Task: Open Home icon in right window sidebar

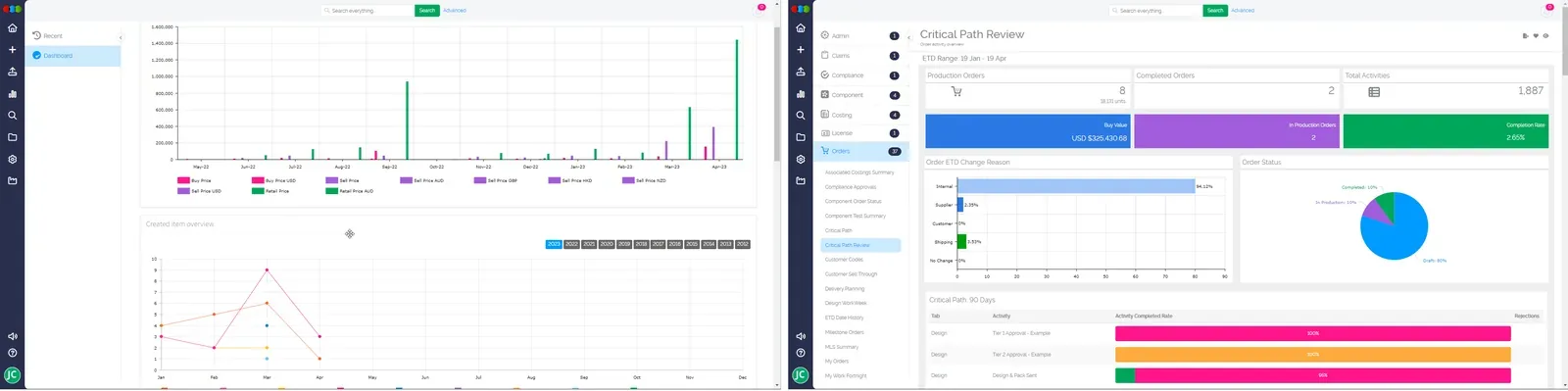Action: point(801,28)
